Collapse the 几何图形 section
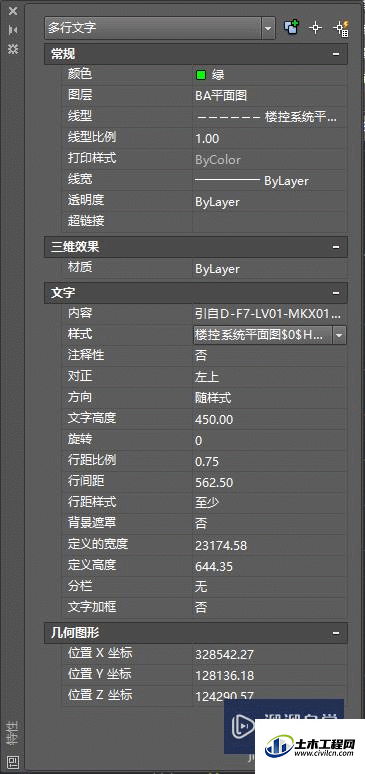The image size is (365, 774). click(x=336, y=632)
